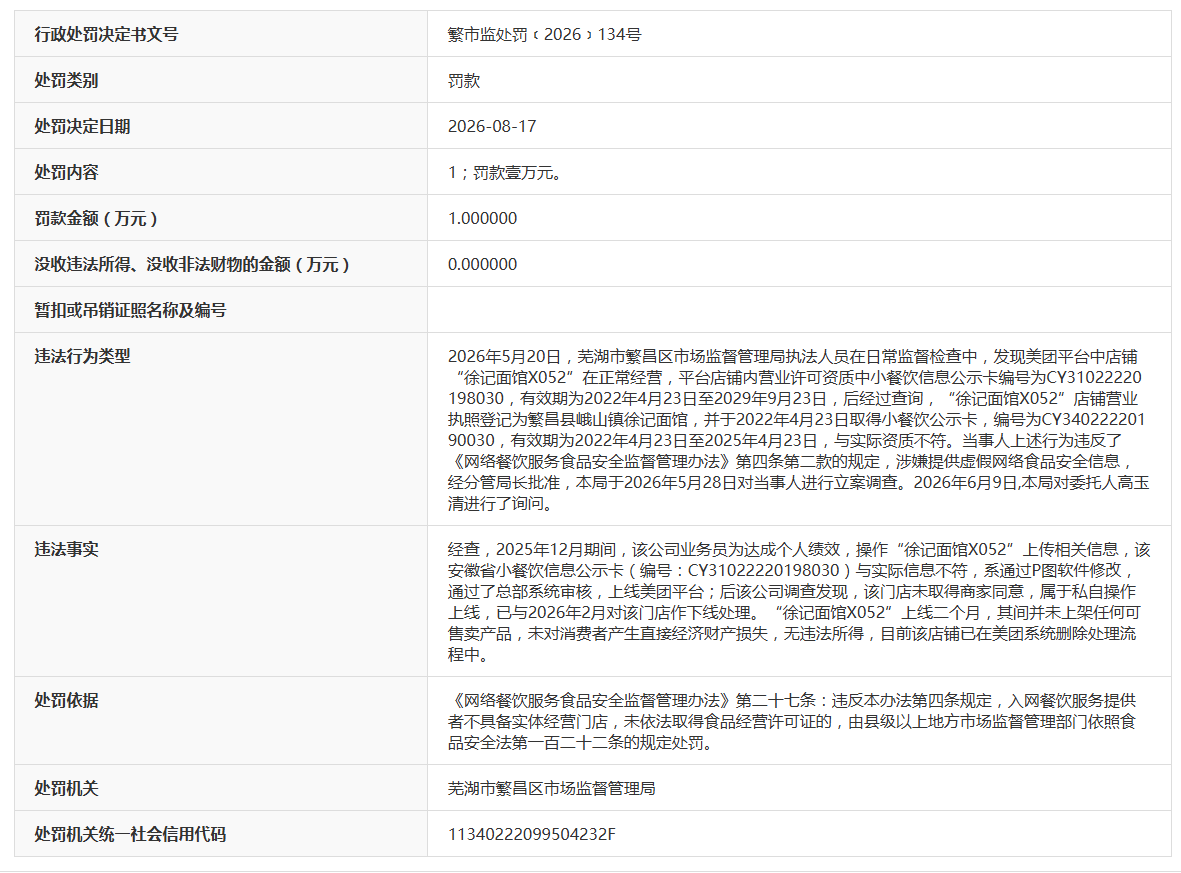1181x873 pixels.
Task: Click the paragraph beginning 经查，2025年12月期间
Action: (798, 602)
